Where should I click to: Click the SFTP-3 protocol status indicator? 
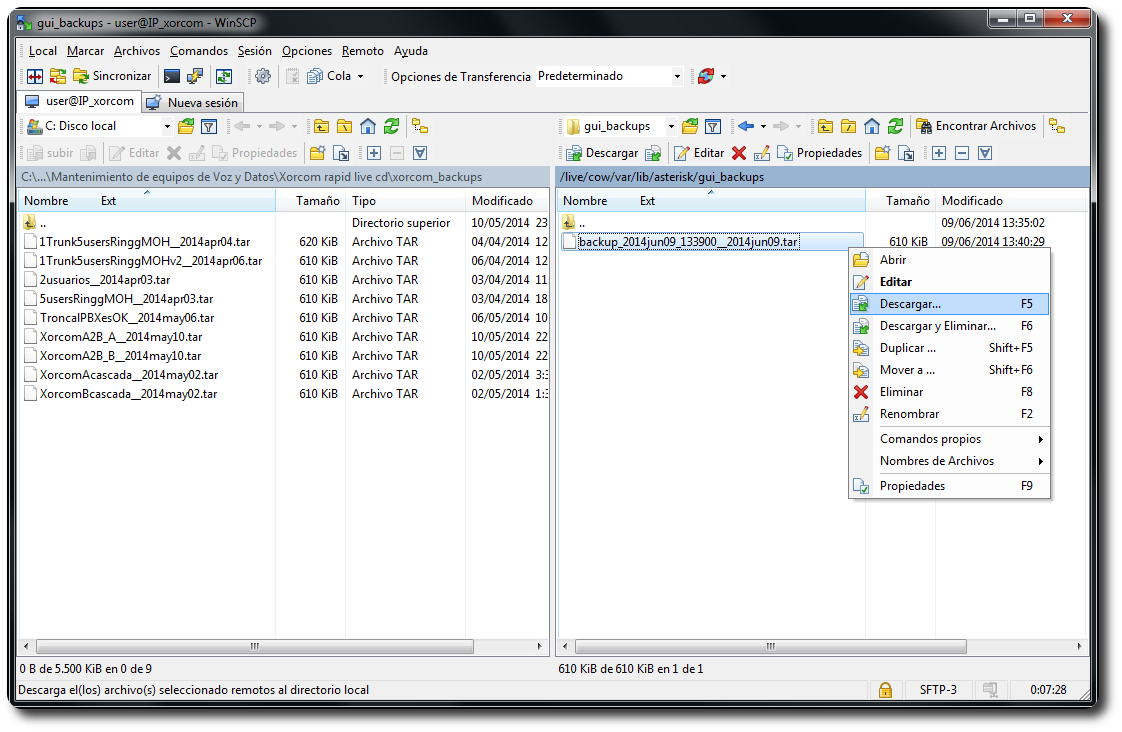coord(937,690)
